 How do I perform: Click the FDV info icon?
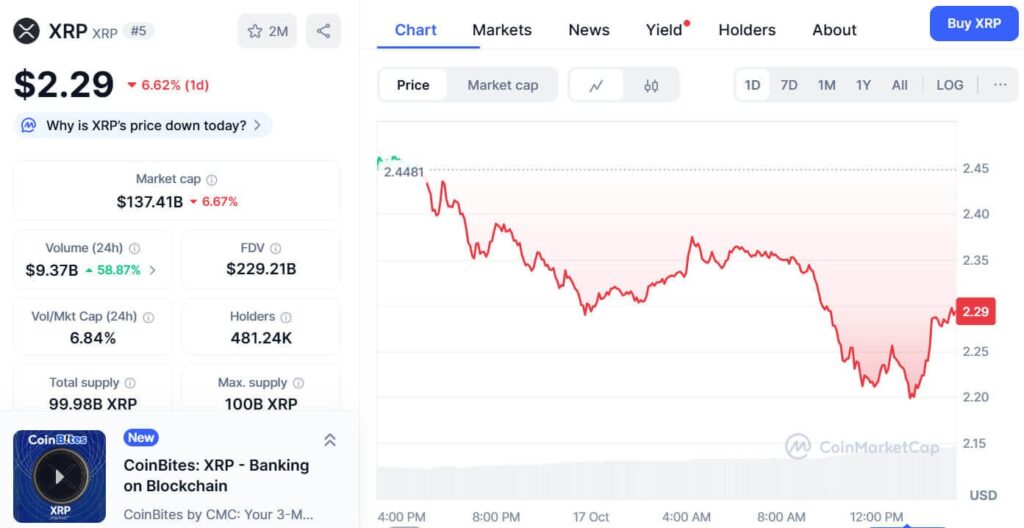pyautogui.click(x=276, y=248)
